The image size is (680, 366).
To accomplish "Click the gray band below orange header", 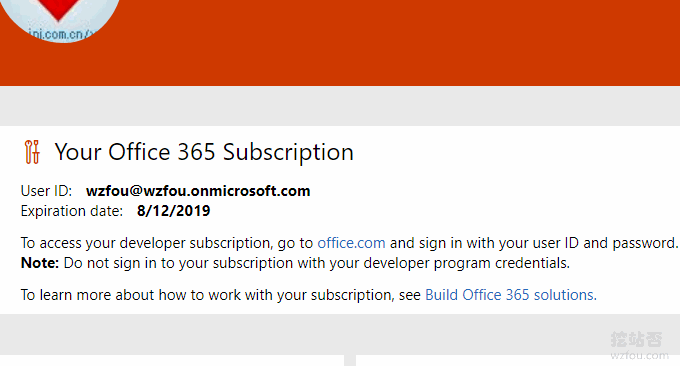I will 340,106.
